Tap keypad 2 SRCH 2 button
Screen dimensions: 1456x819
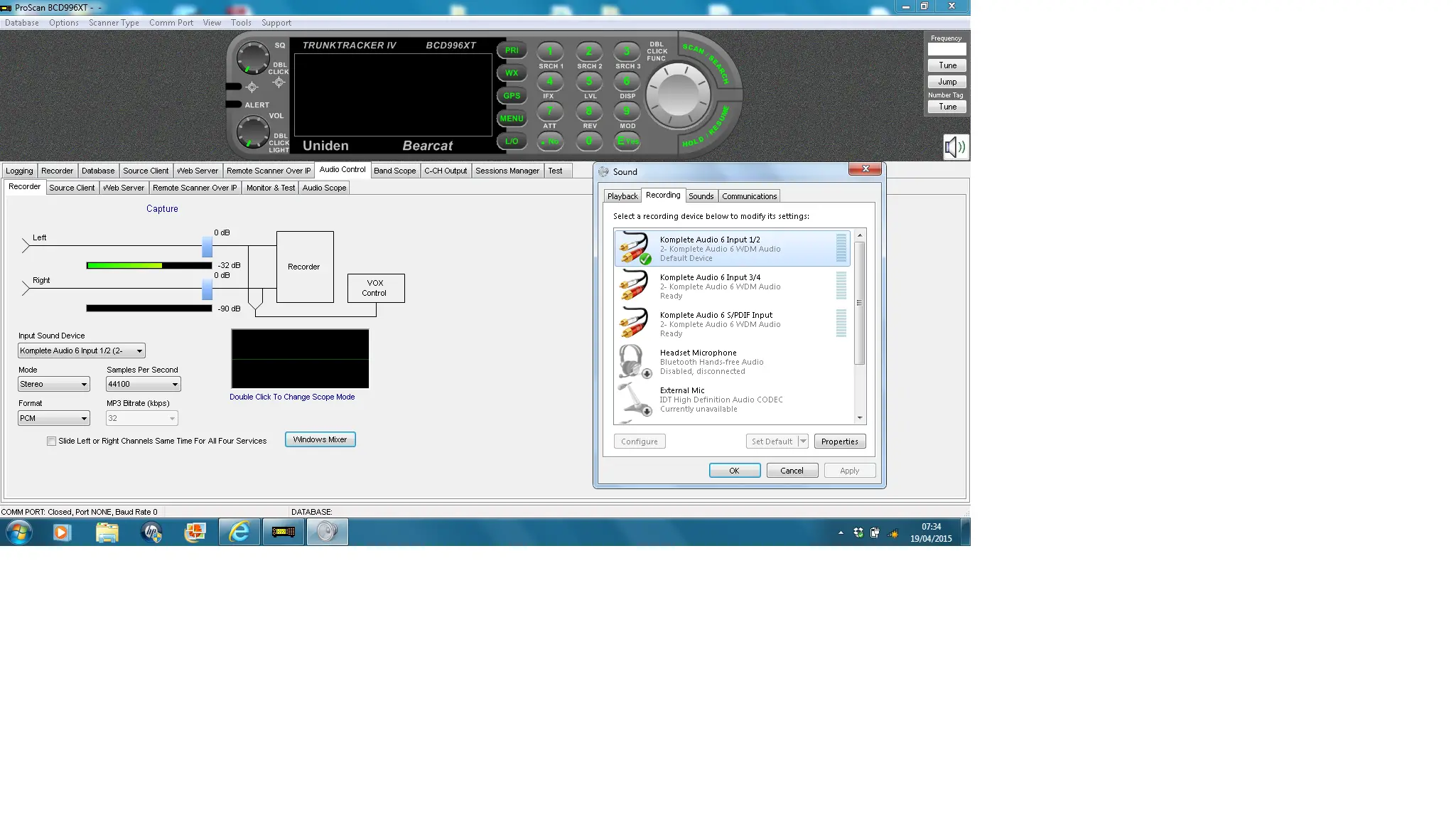pyautogui.click(x=588, y=52)
